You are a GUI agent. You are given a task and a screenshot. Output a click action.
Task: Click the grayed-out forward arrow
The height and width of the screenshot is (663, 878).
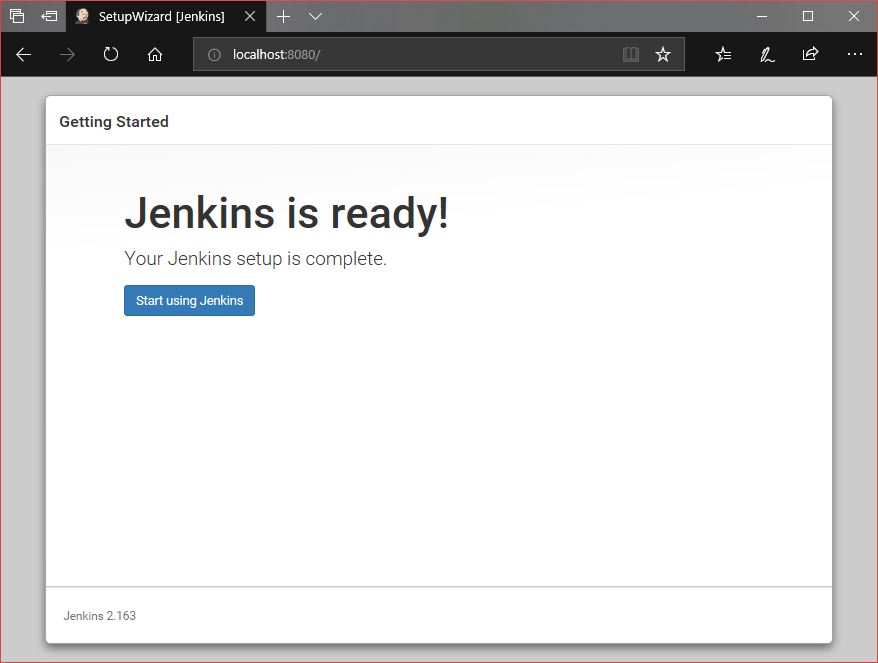click(x=67, y=55)
